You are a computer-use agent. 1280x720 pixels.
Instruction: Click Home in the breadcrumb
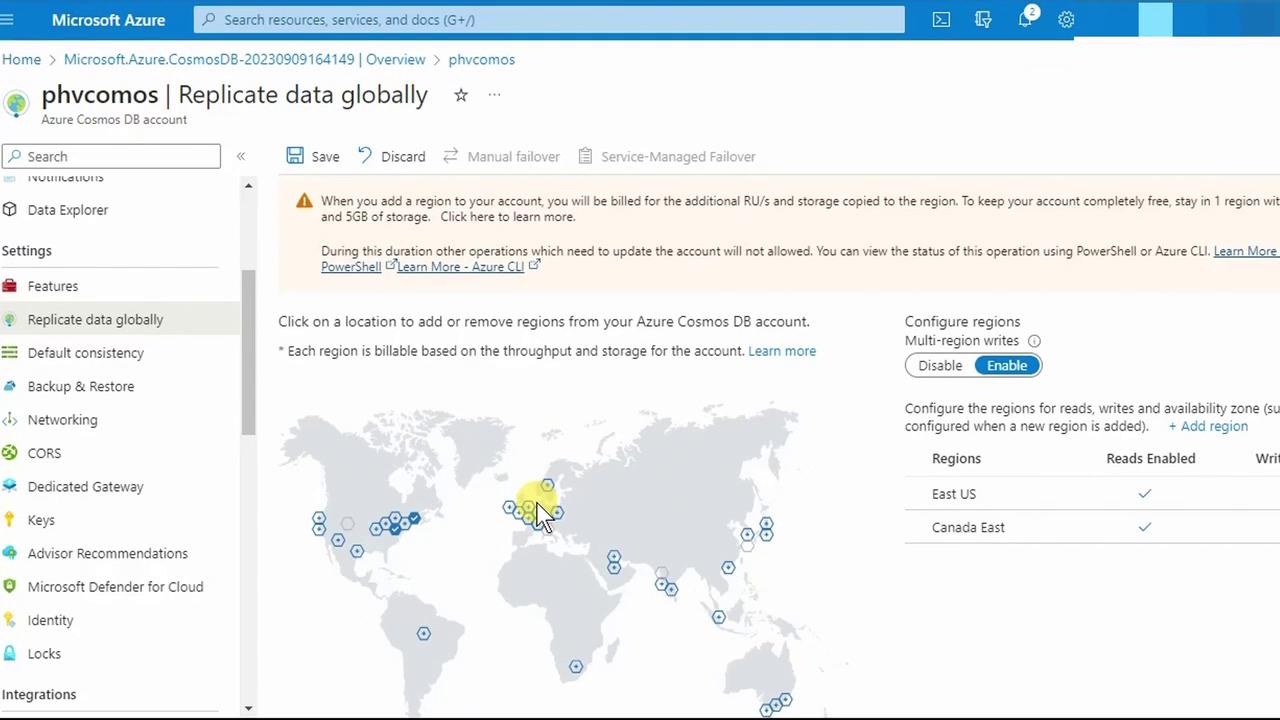(x=21, y=59)
